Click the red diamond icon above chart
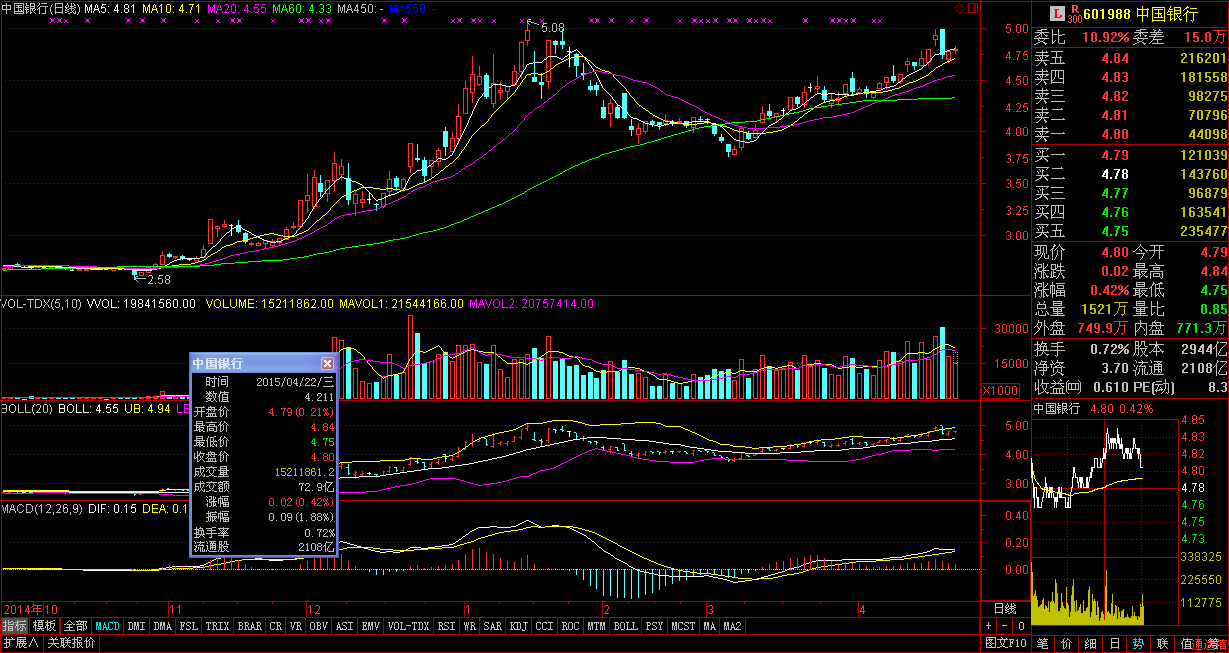This screenshot has height=653, width=1229. click(959, 8)
